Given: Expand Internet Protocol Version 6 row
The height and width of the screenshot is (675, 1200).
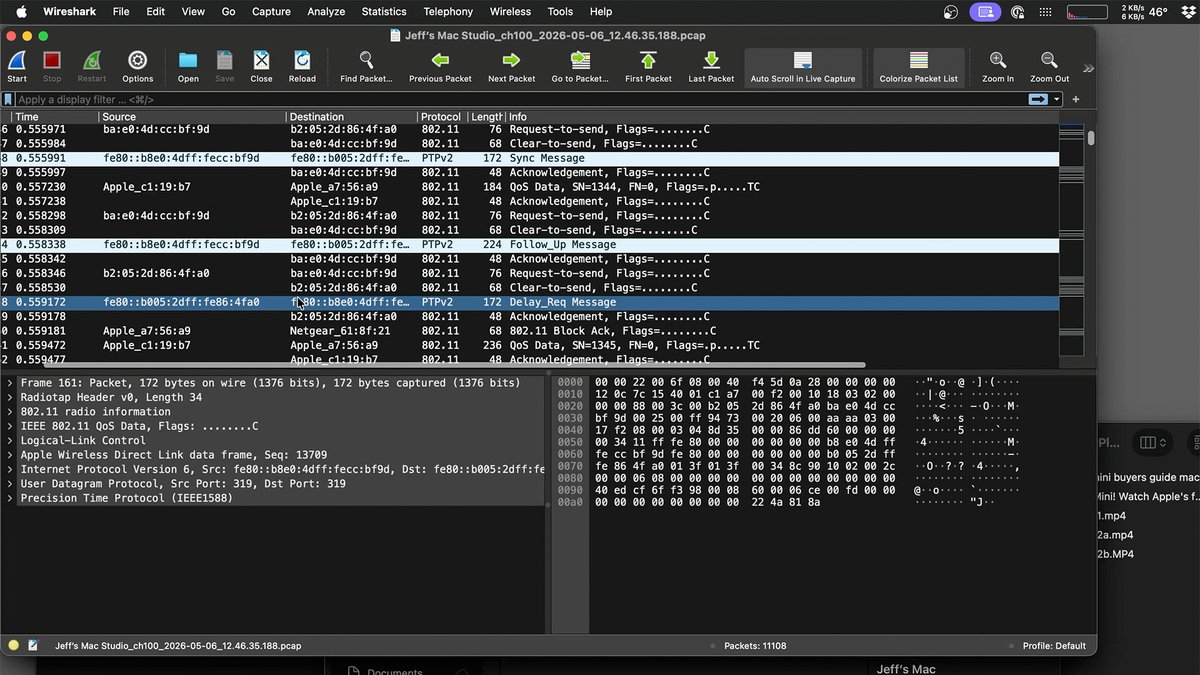Looking at the screenshot, I should [9, 469].
